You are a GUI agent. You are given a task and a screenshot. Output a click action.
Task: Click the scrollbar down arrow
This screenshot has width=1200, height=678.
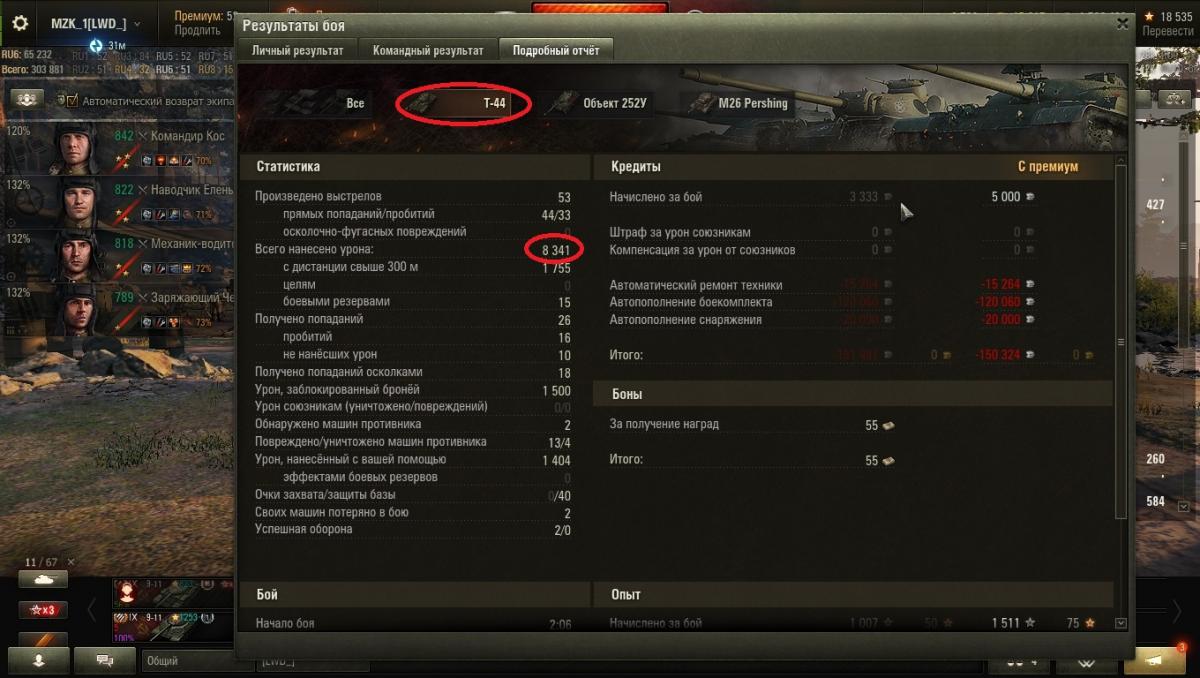pyautogui.click(x=1121, y=623)
